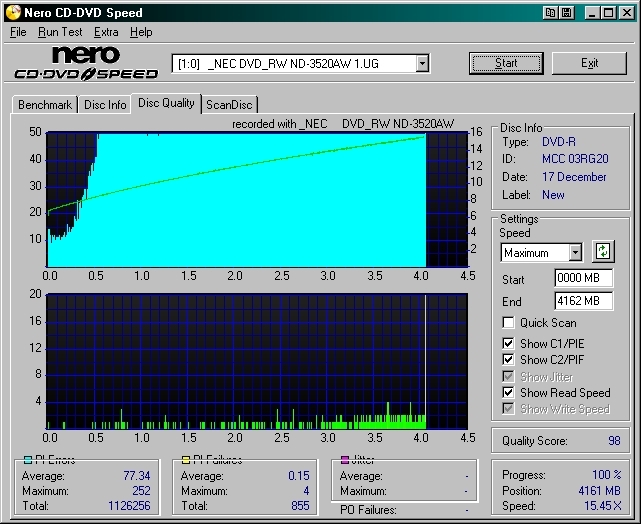The height and width of the screenshot is (524, 641).
Task: Switch to the Benchmark tab
Action: (x=45, y=105)
